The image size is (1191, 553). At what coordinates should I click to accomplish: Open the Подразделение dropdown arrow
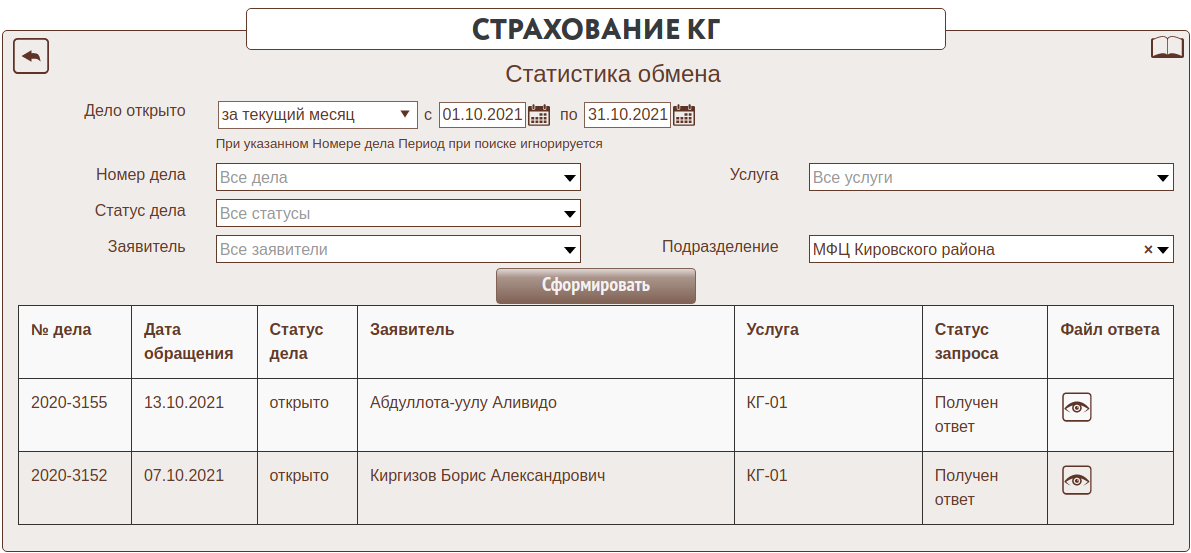tap(1163, 250)
